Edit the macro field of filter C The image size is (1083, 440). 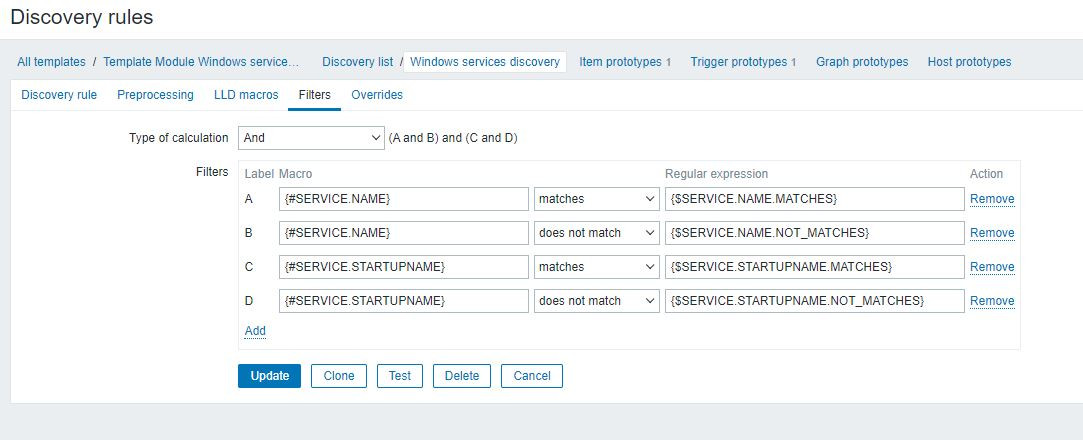403,267
